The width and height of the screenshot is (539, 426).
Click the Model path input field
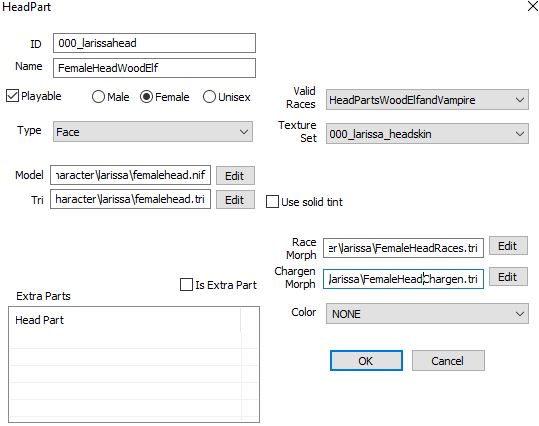pyautogui.click(x=130, y=175)
